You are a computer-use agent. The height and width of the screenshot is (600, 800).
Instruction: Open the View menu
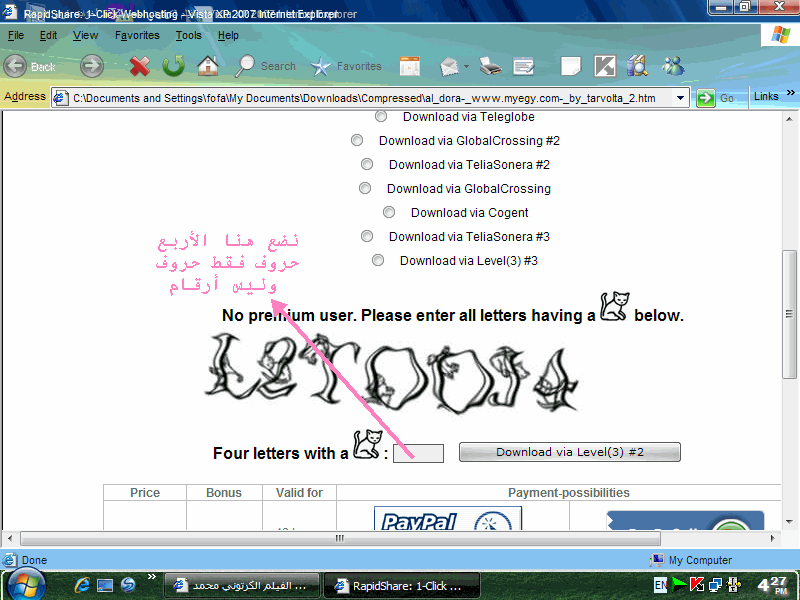85,35
